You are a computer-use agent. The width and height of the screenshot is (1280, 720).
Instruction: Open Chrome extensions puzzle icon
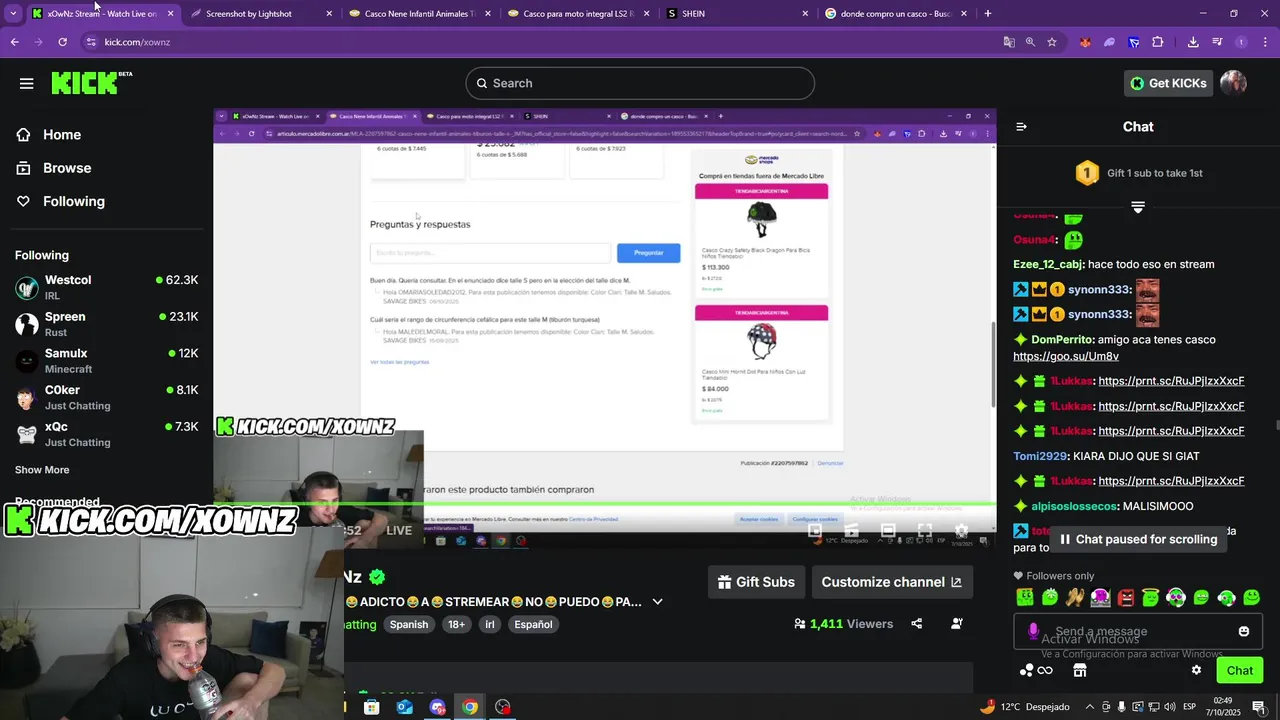[x=1158, y=42]
